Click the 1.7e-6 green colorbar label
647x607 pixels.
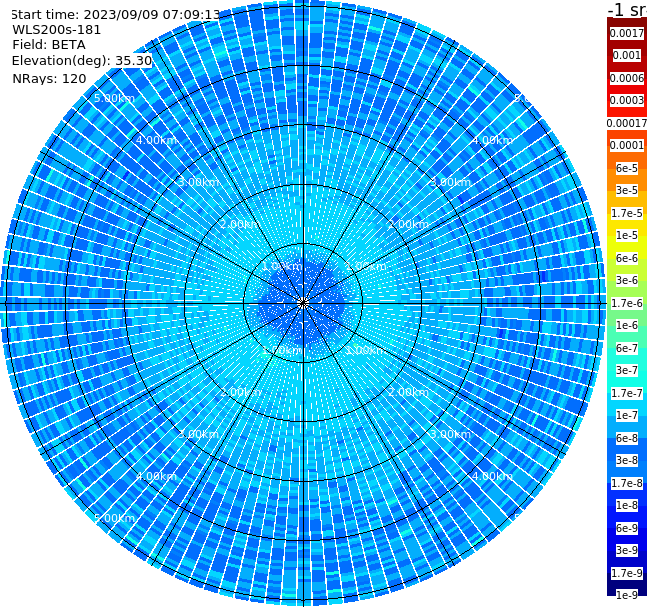pyautogui.click(x=627, y=303)
